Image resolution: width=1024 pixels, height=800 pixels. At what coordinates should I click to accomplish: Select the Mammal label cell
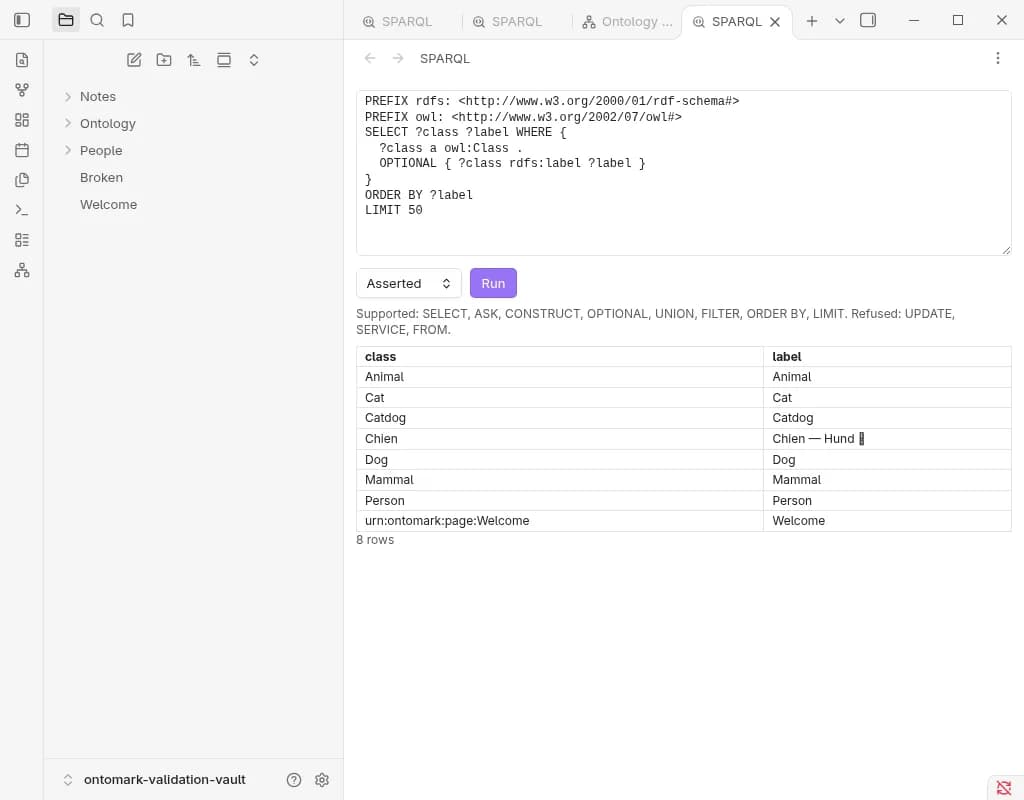[887, 480]
